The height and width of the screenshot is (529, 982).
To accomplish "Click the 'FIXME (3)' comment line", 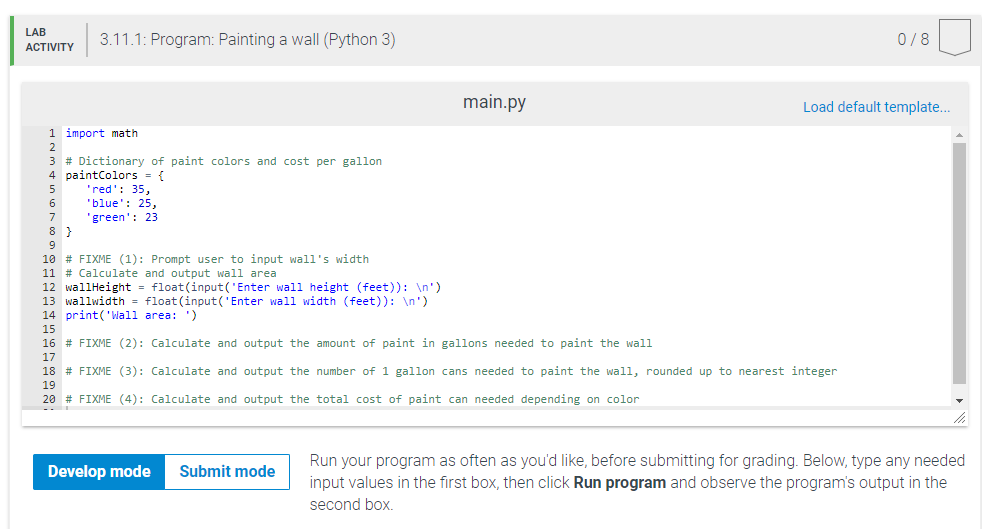I will tap(451, 371).
